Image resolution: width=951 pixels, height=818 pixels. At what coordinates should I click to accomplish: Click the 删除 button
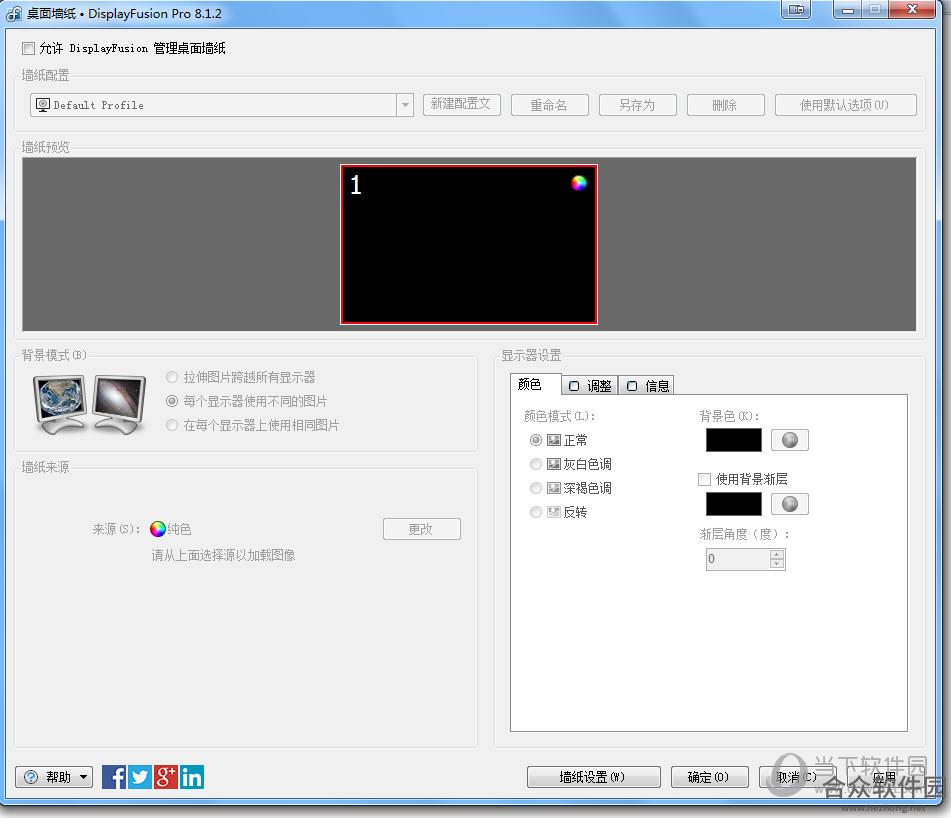pyautogui.click(x=725, y=105)
